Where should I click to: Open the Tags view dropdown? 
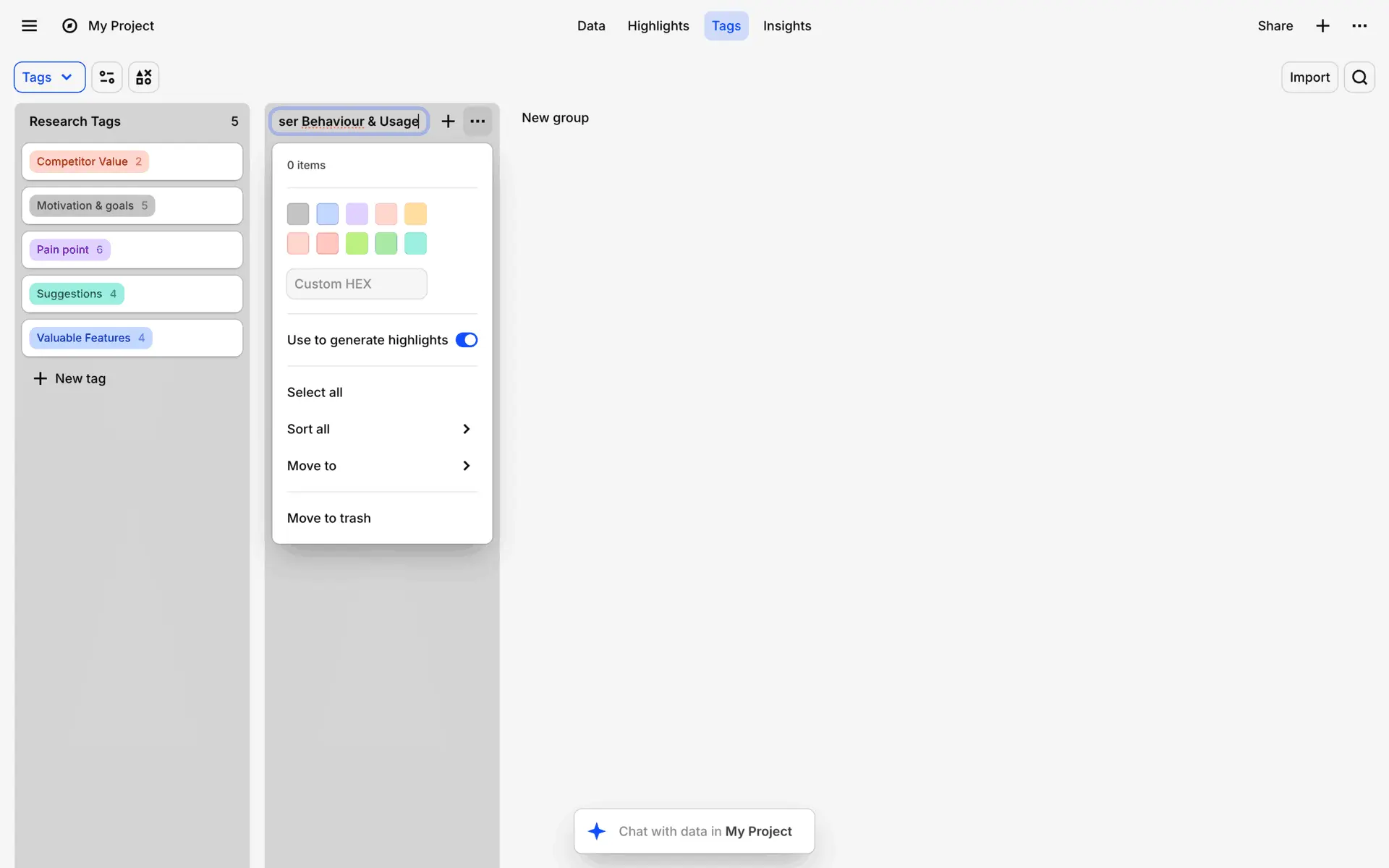point(49,77)
